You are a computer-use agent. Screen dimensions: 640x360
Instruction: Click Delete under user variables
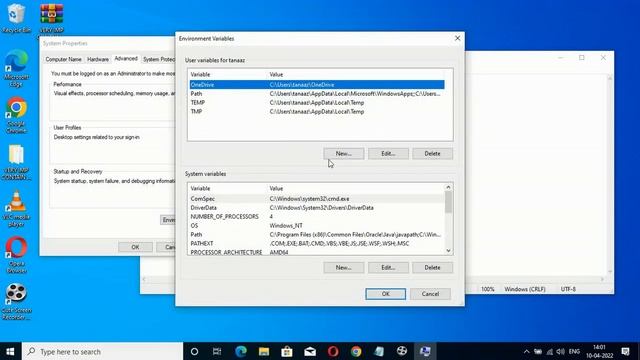[433, 153]
